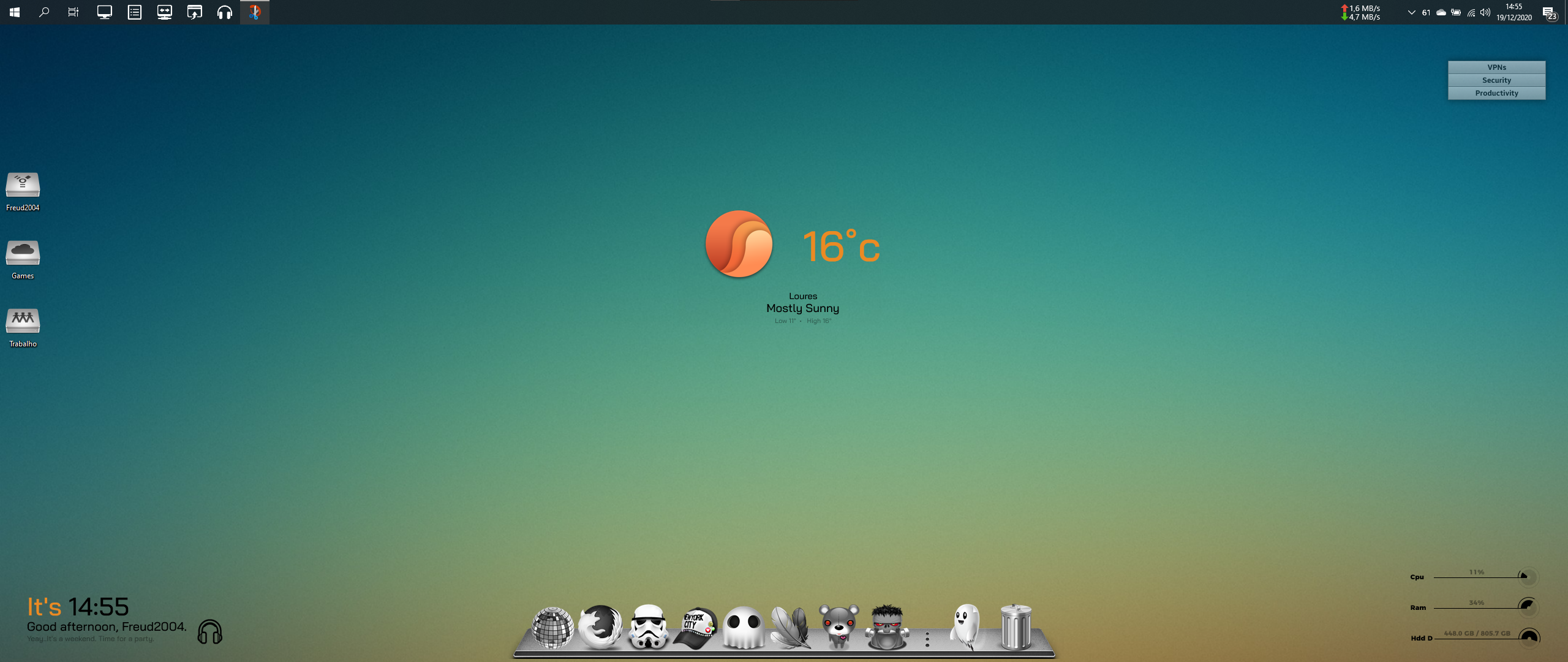Expand the Security group
The image size is (1568, 662).
[x=1496, y=80]
